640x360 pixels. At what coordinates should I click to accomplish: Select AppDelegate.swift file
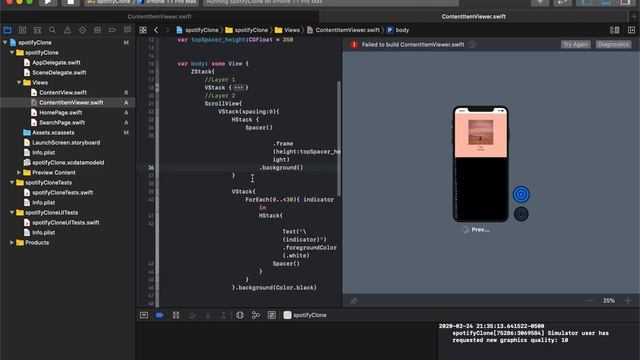pyautogui.click(x=56, y=62)
